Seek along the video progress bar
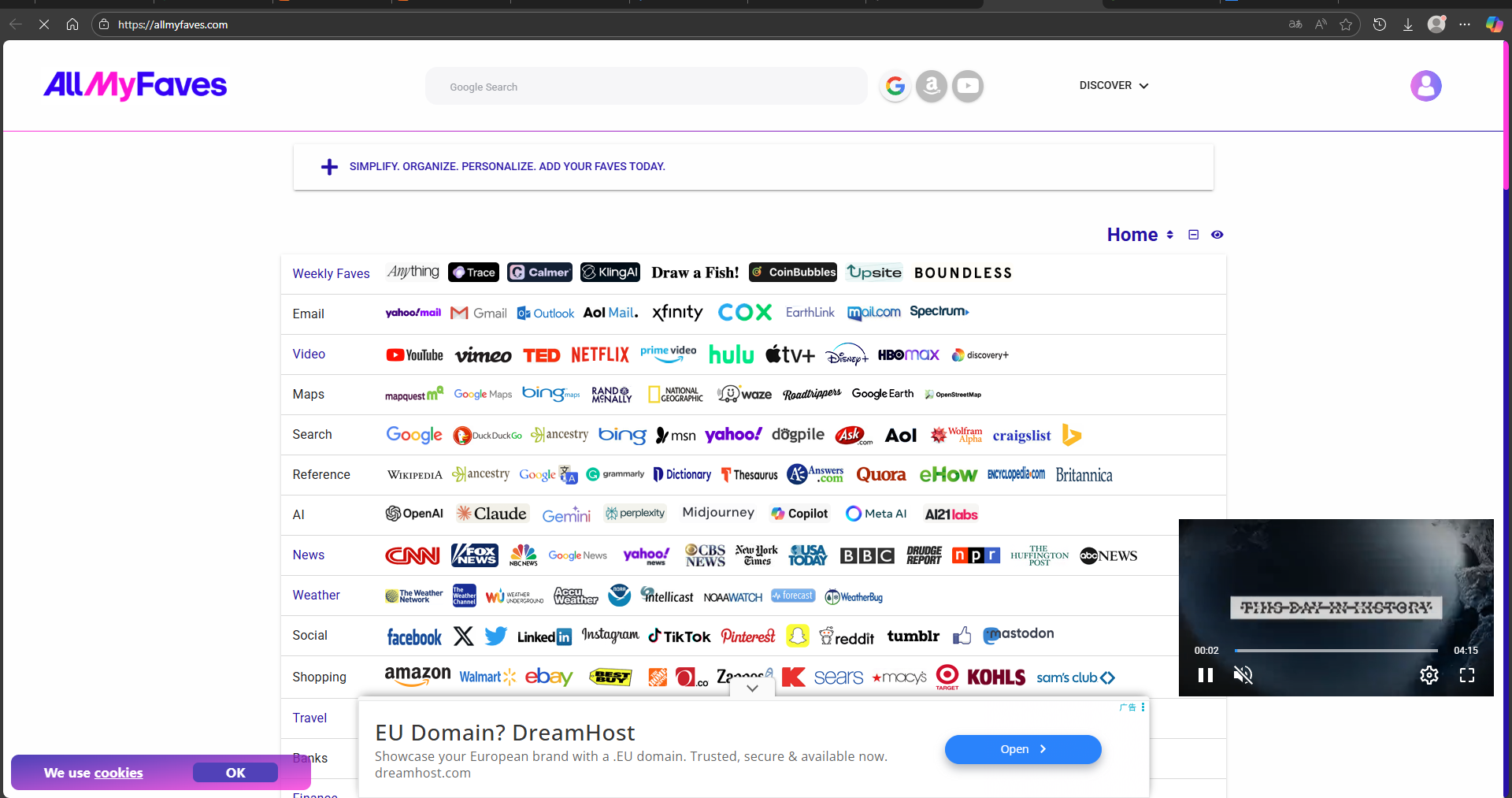Image resolution: width=1512 pixels, height=798 pixels. tap(1336, 651)
